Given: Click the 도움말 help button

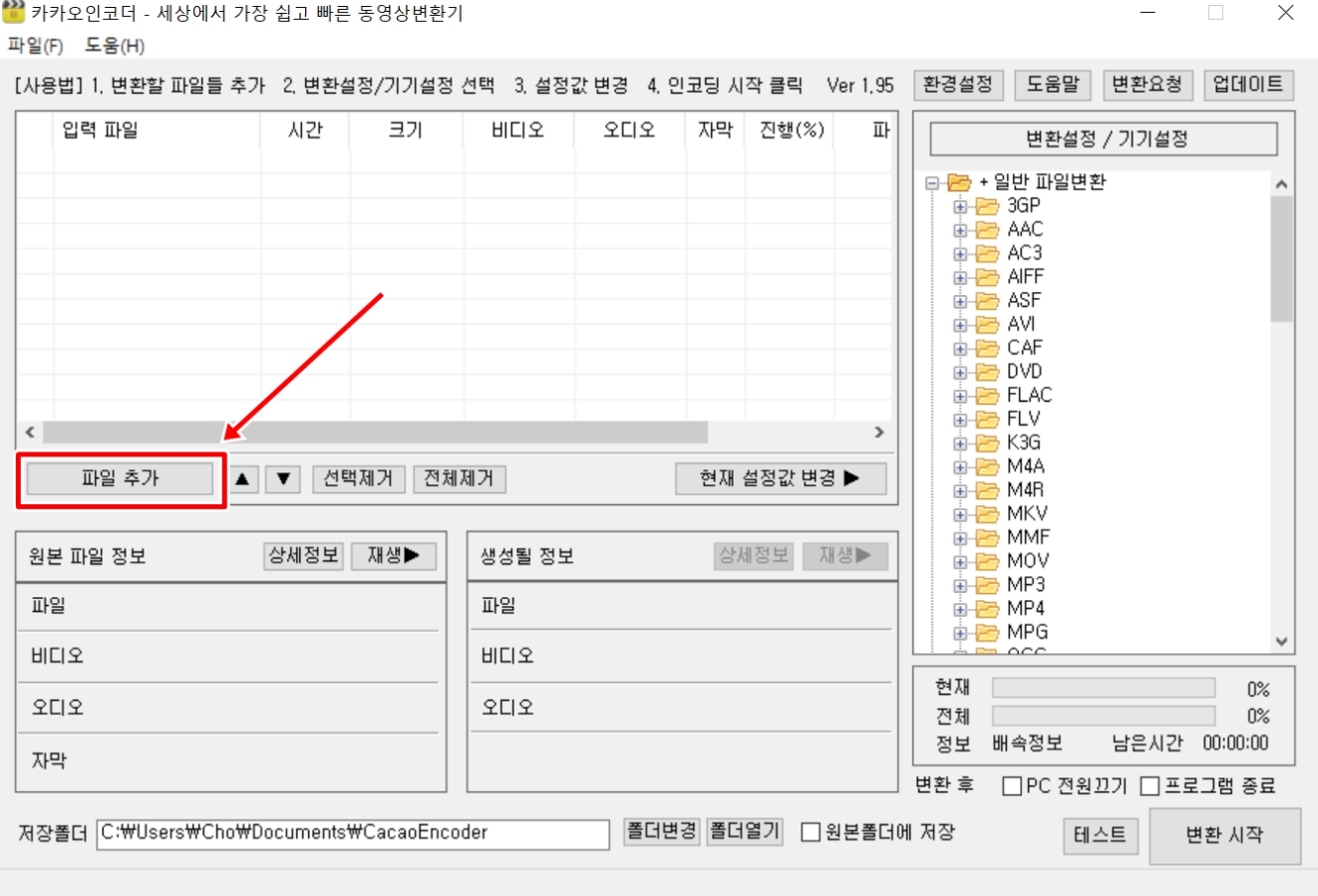Looking at the screenshot, I should click(1053, 85).
